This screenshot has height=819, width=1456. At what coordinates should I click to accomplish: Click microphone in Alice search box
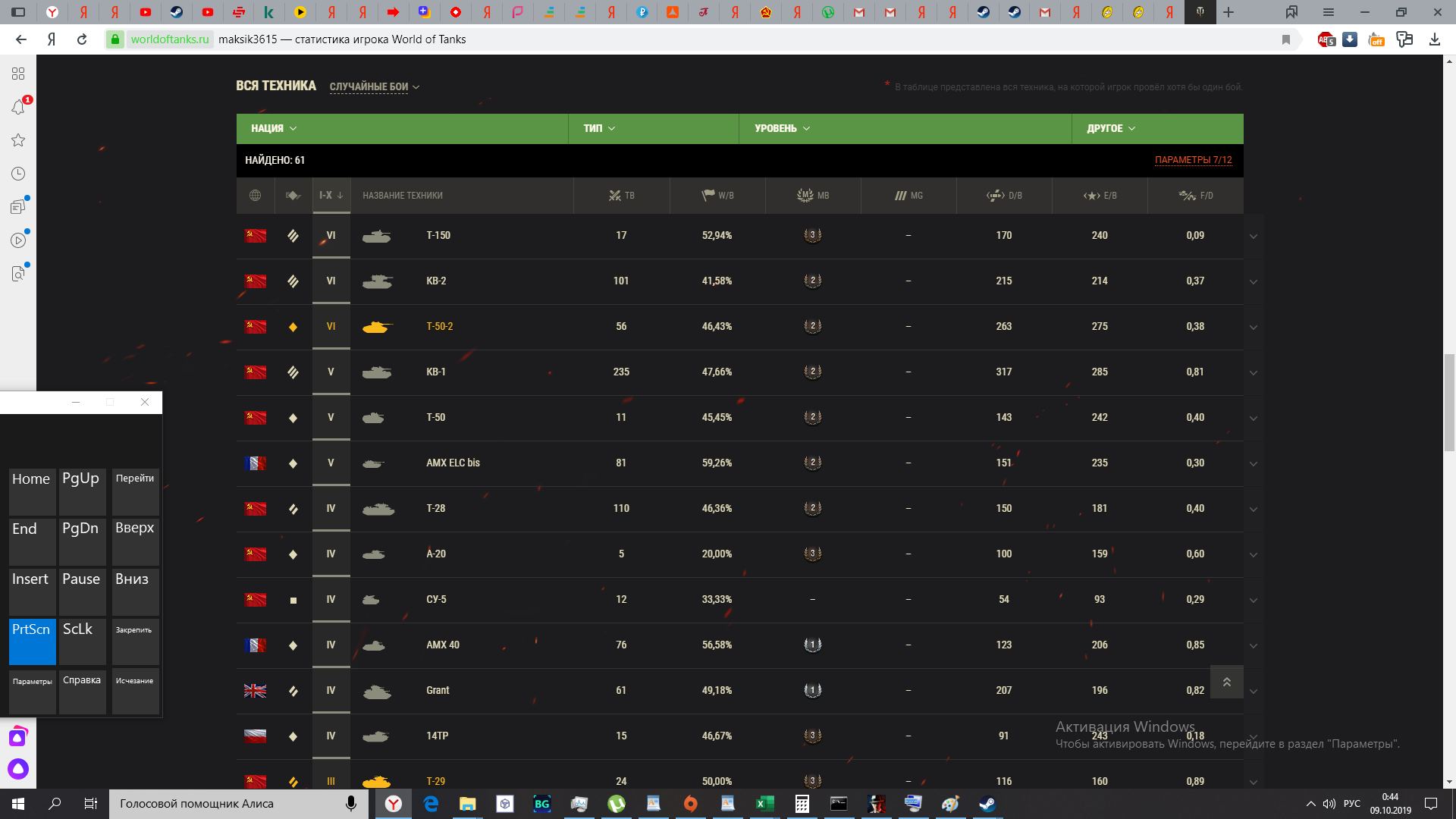point(350,803)
